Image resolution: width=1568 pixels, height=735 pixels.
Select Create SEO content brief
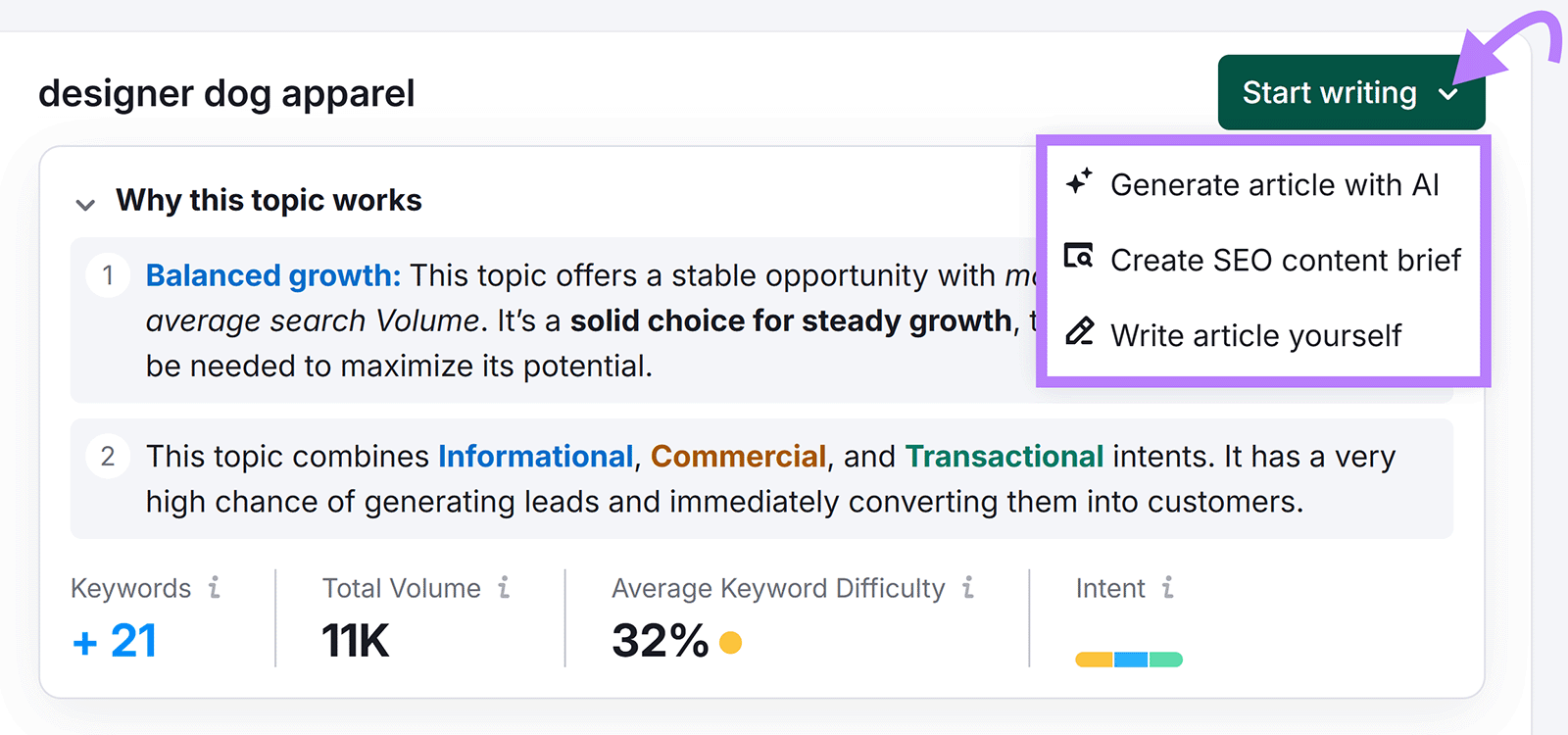[1286, 259]
